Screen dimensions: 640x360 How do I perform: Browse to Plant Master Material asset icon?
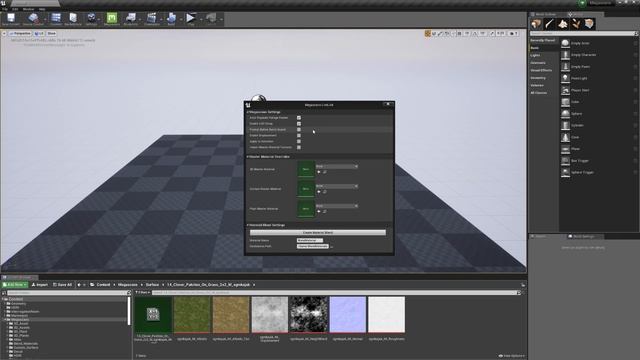pyautogui.click(x=325, y=211)
